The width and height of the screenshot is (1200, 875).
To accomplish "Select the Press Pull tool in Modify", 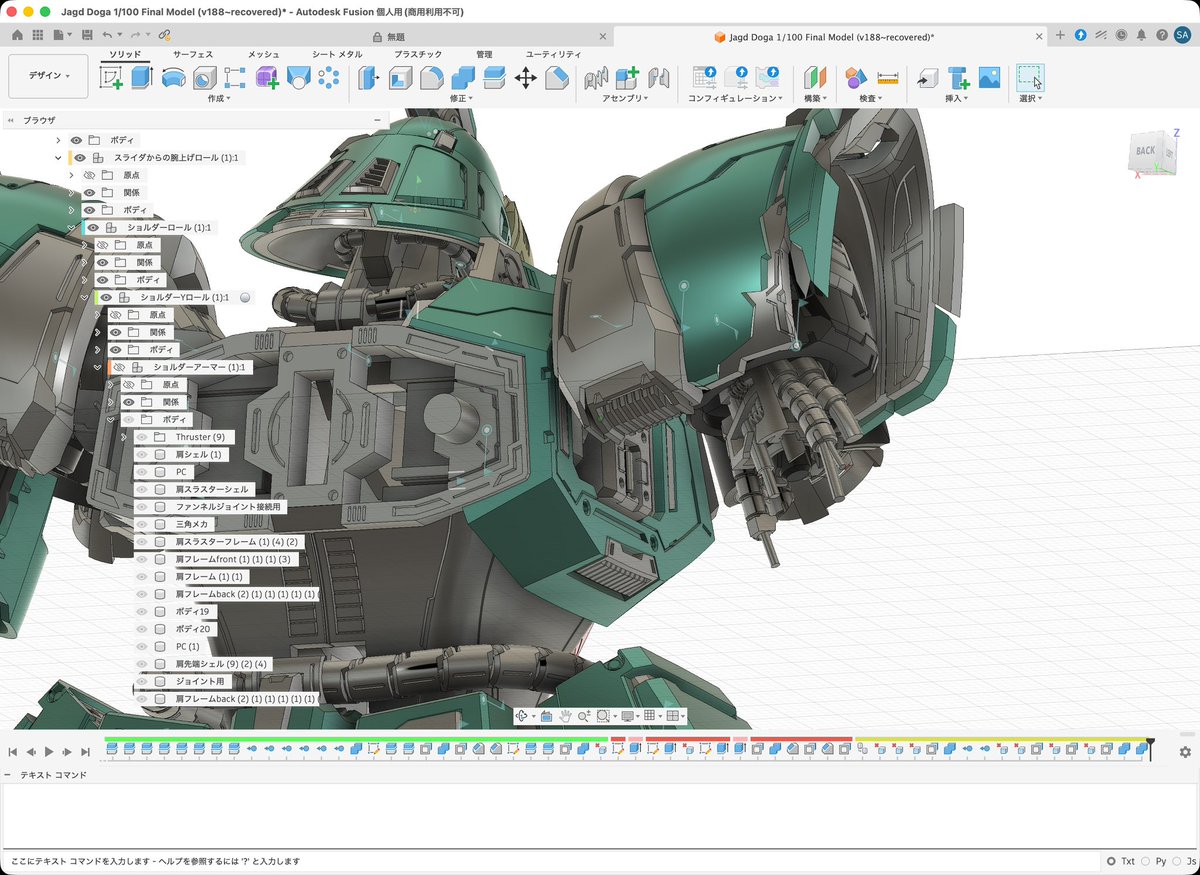I will pos(370,78).
